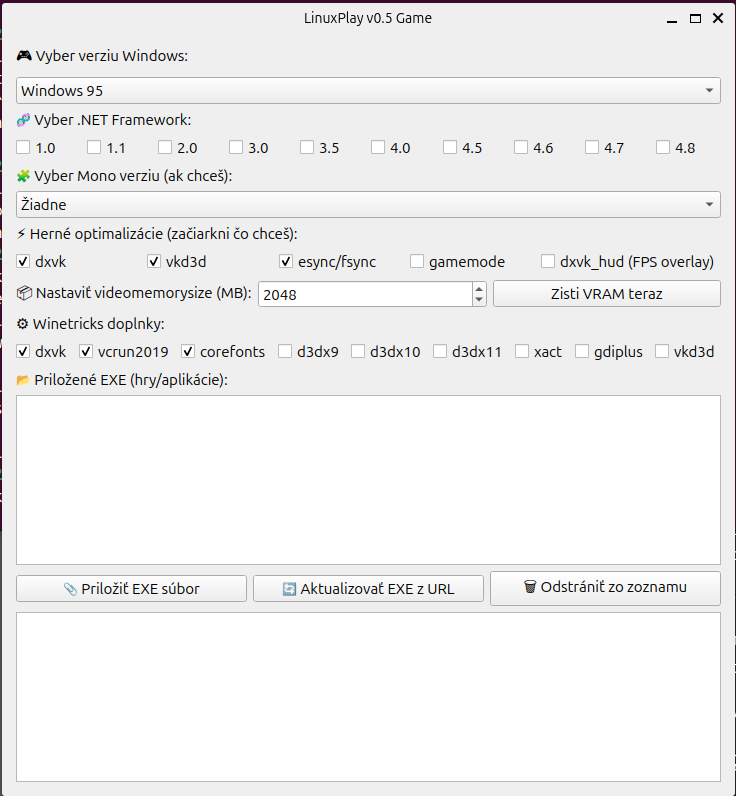Click the box icon beside Nastaviť videomemorysize
This screenshot has width=736, height=796.
point(24,293)
